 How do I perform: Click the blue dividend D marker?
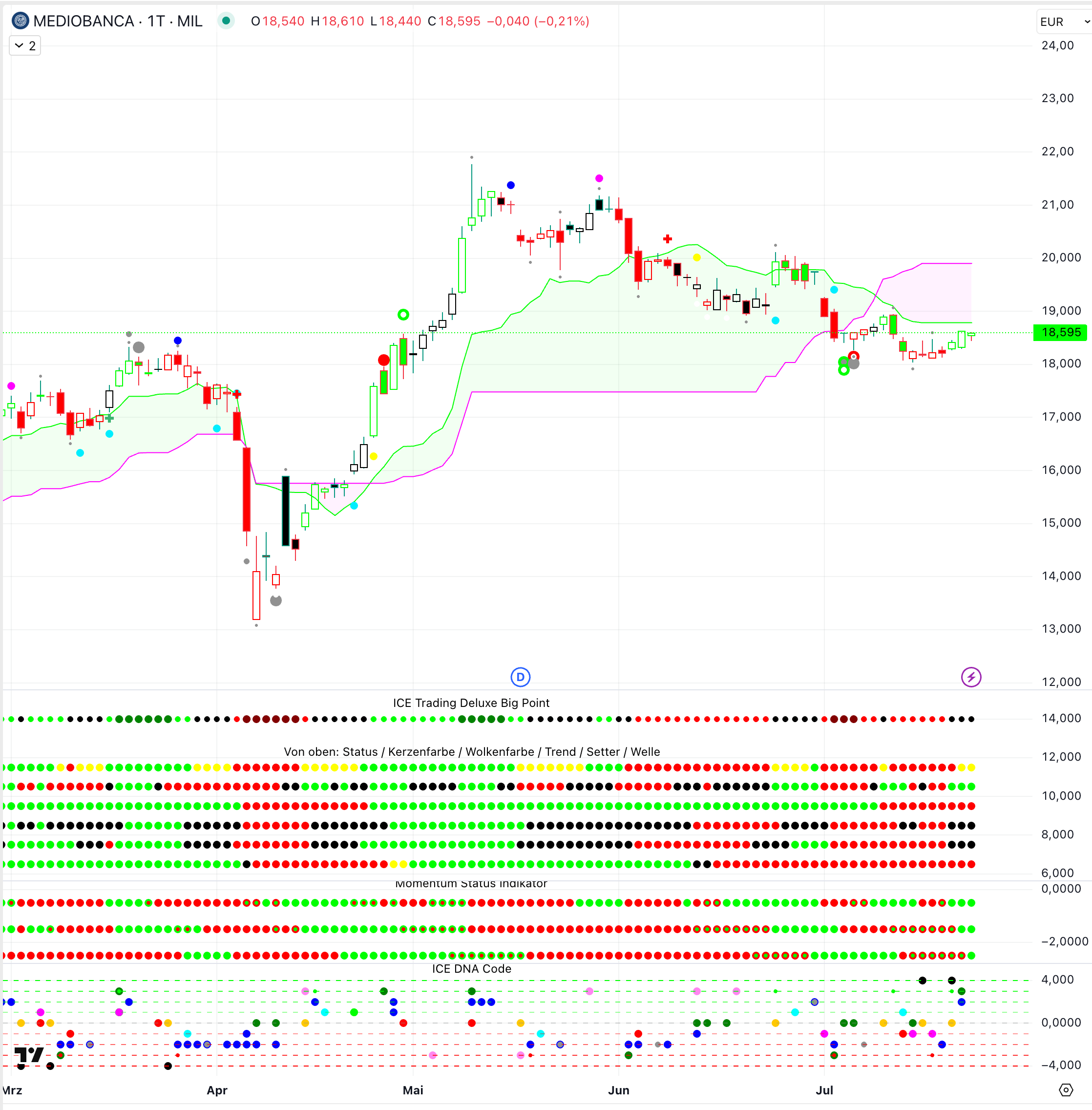520,677
